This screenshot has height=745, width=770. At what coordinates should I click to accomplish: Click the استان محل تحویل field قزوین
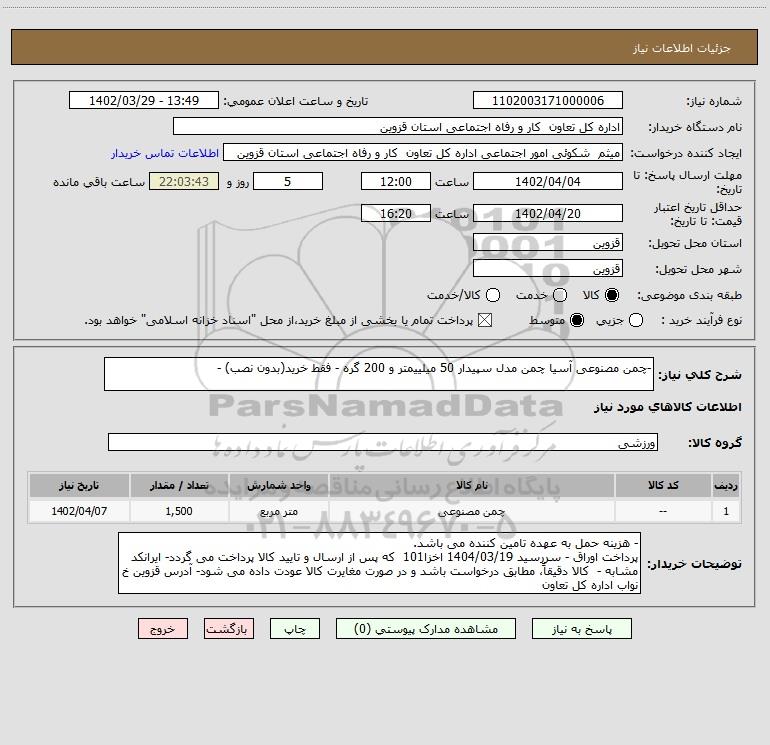(x=548, y=243)
